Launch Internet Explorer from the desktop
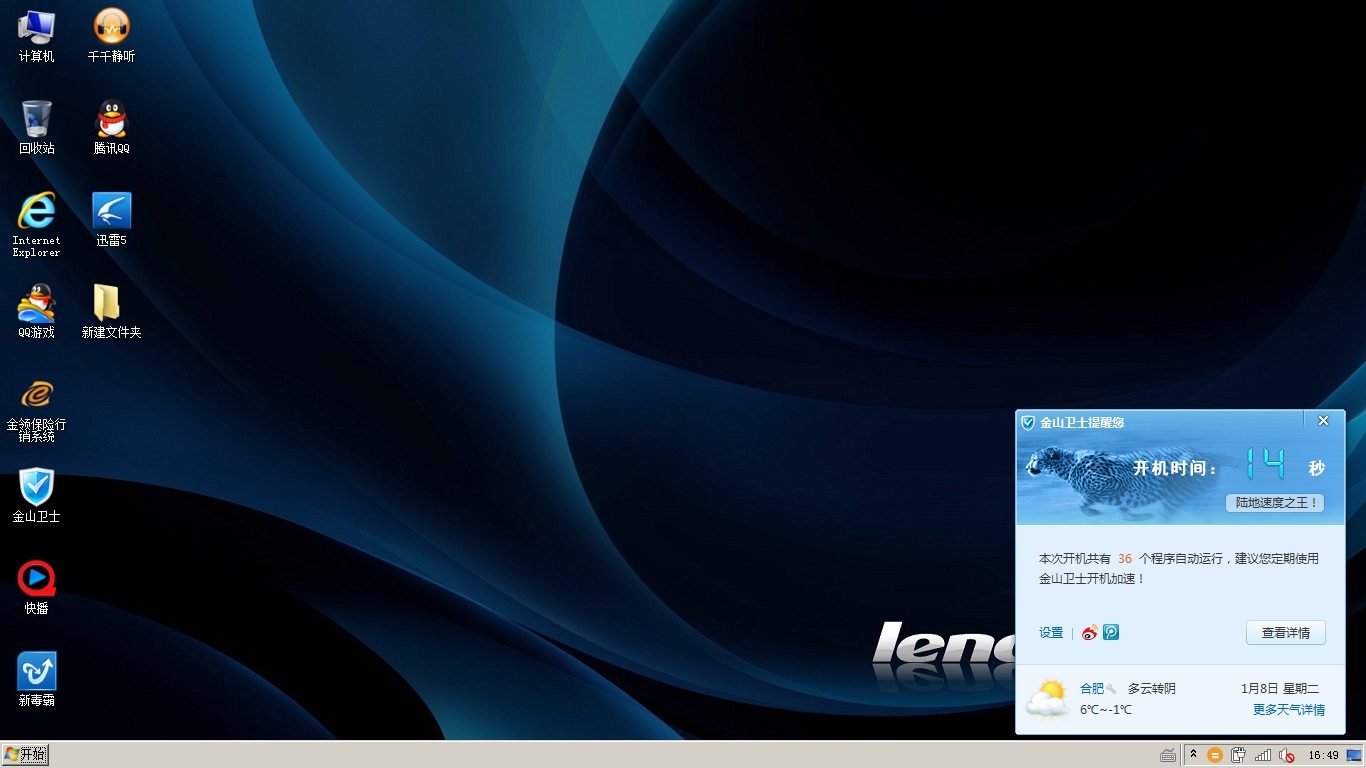Viewport: 1366px width, 768px height. click(x=37, y=225)
